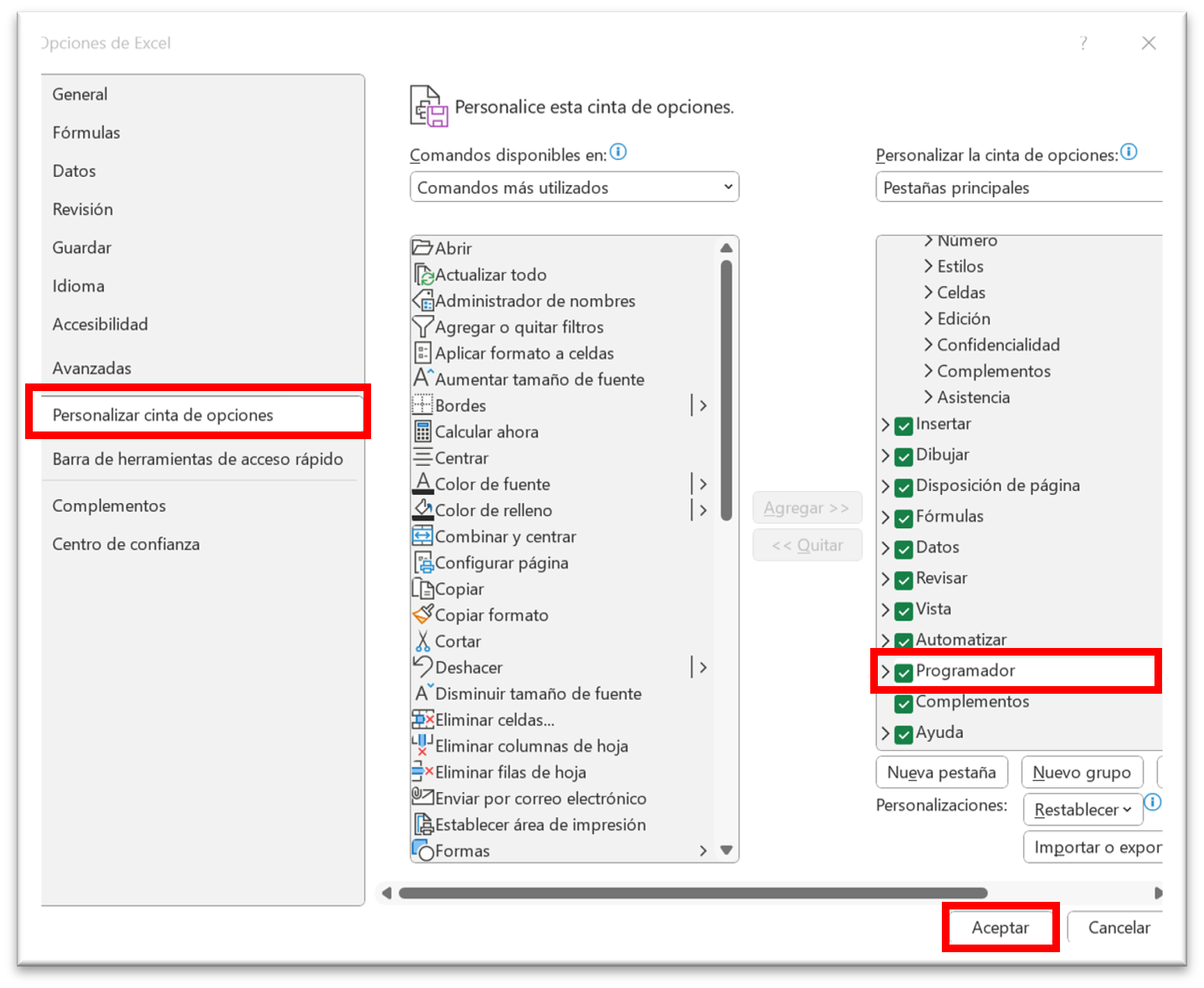
Task: Select the Cortar scissors icon
Action: [x=423, y=641]
